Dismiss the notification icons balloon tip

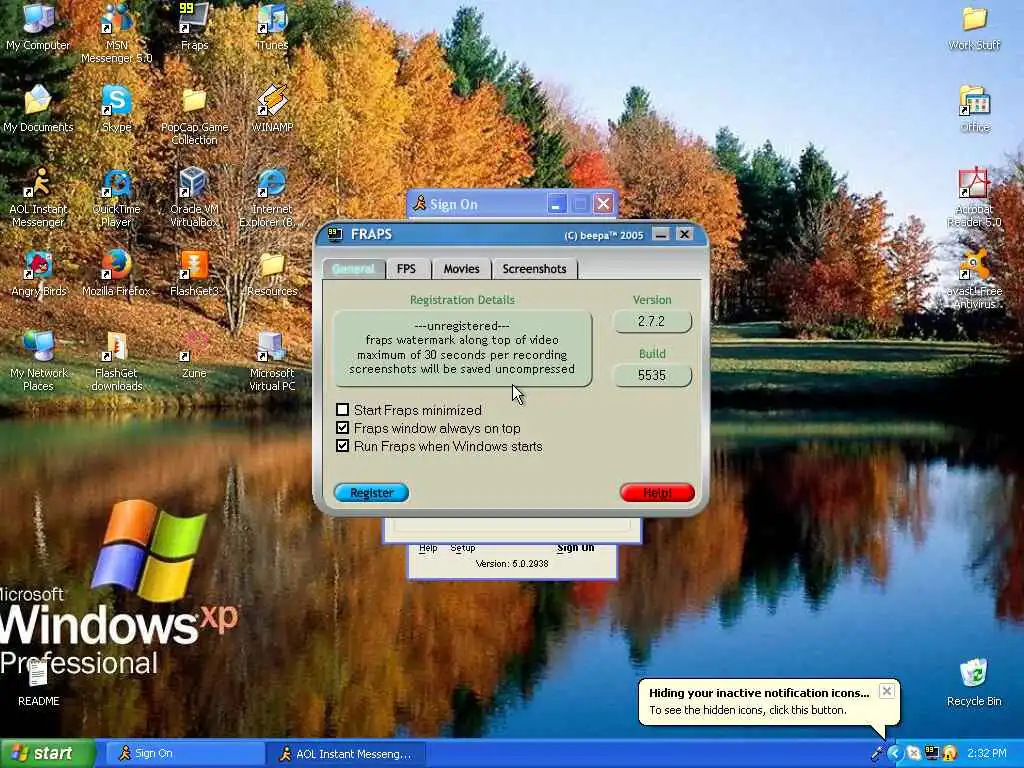click(886, 691)
